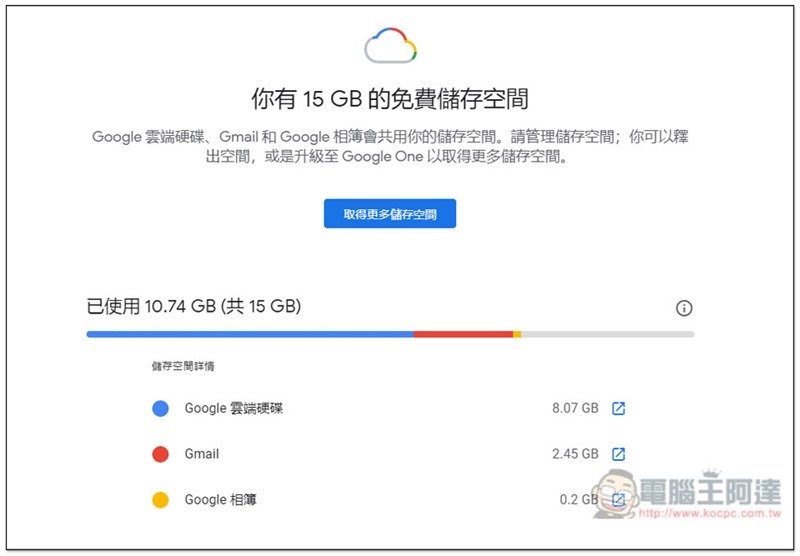This screenshot has width=800, height=556.
Task: Click the red Gmail color dot
Action: [x=160, y=454]
